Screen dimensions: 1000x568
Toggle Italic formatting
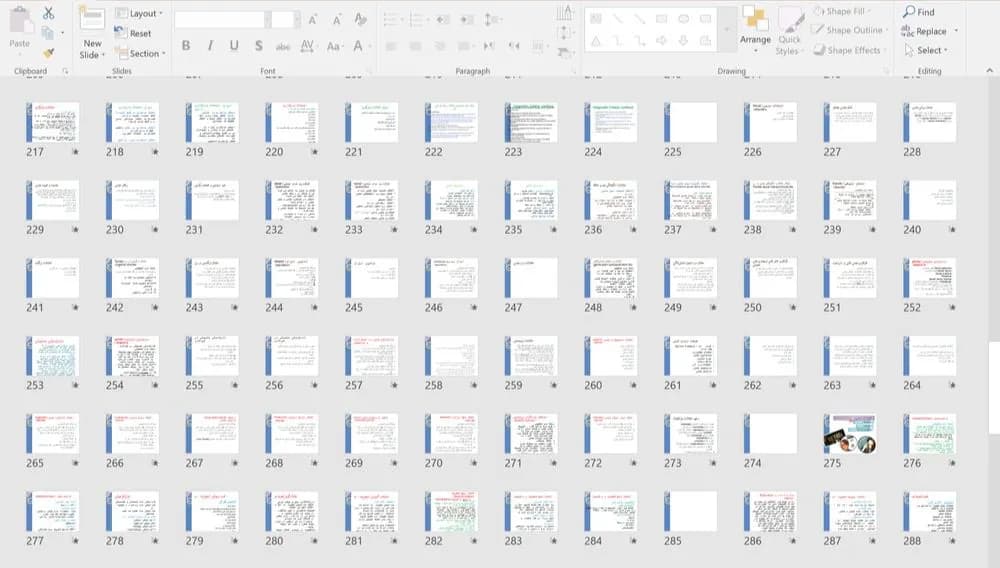coord(210,46)
